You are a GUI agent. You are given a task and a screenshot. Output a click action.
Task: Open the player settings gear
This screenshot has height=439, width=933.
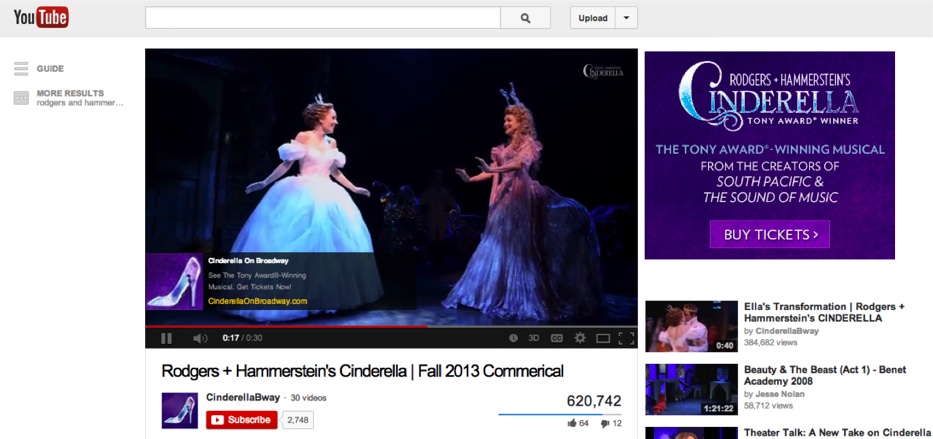(580, 338)
